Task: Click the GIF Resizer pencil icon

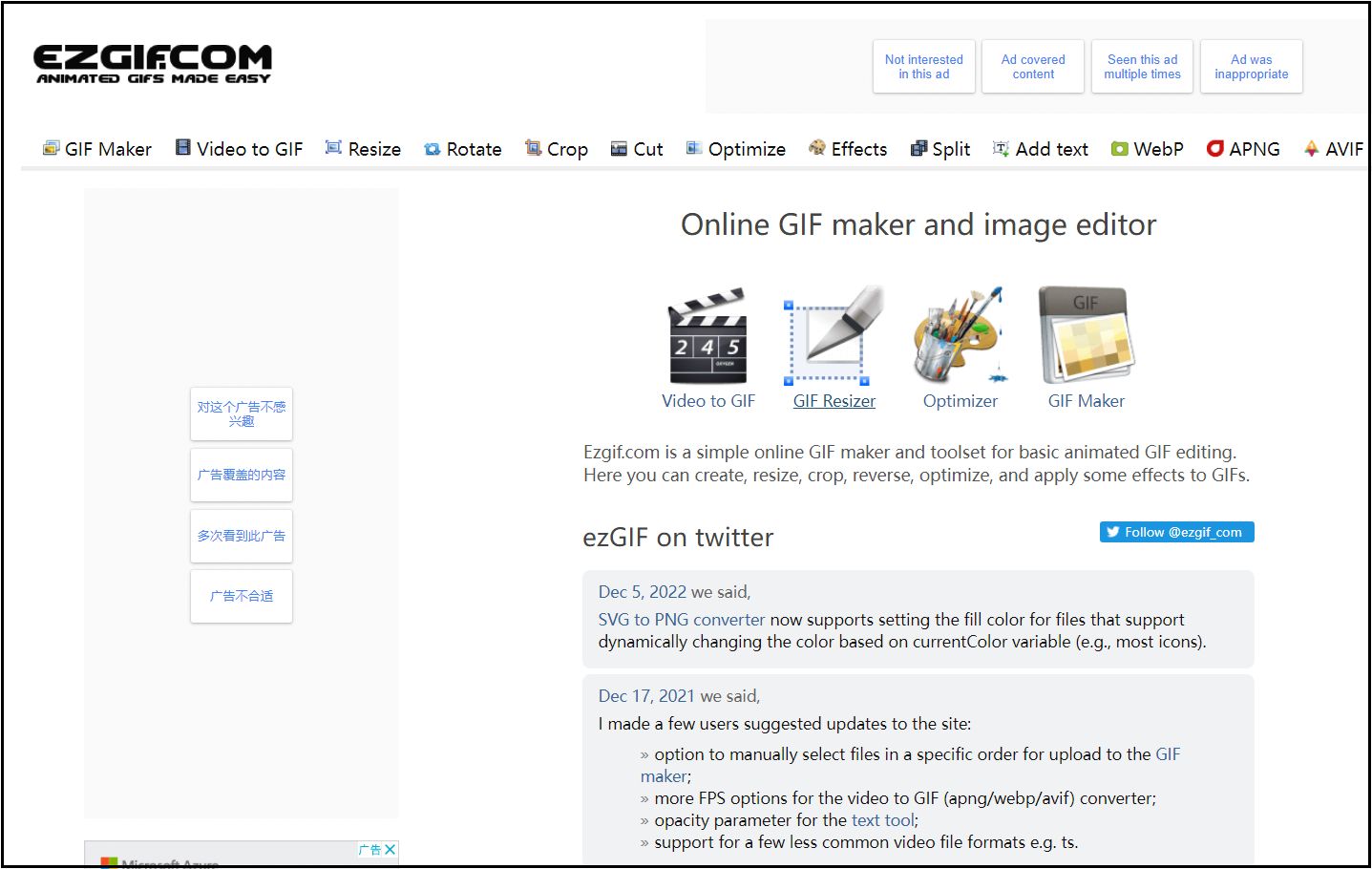Action: [x=832, y=336]
